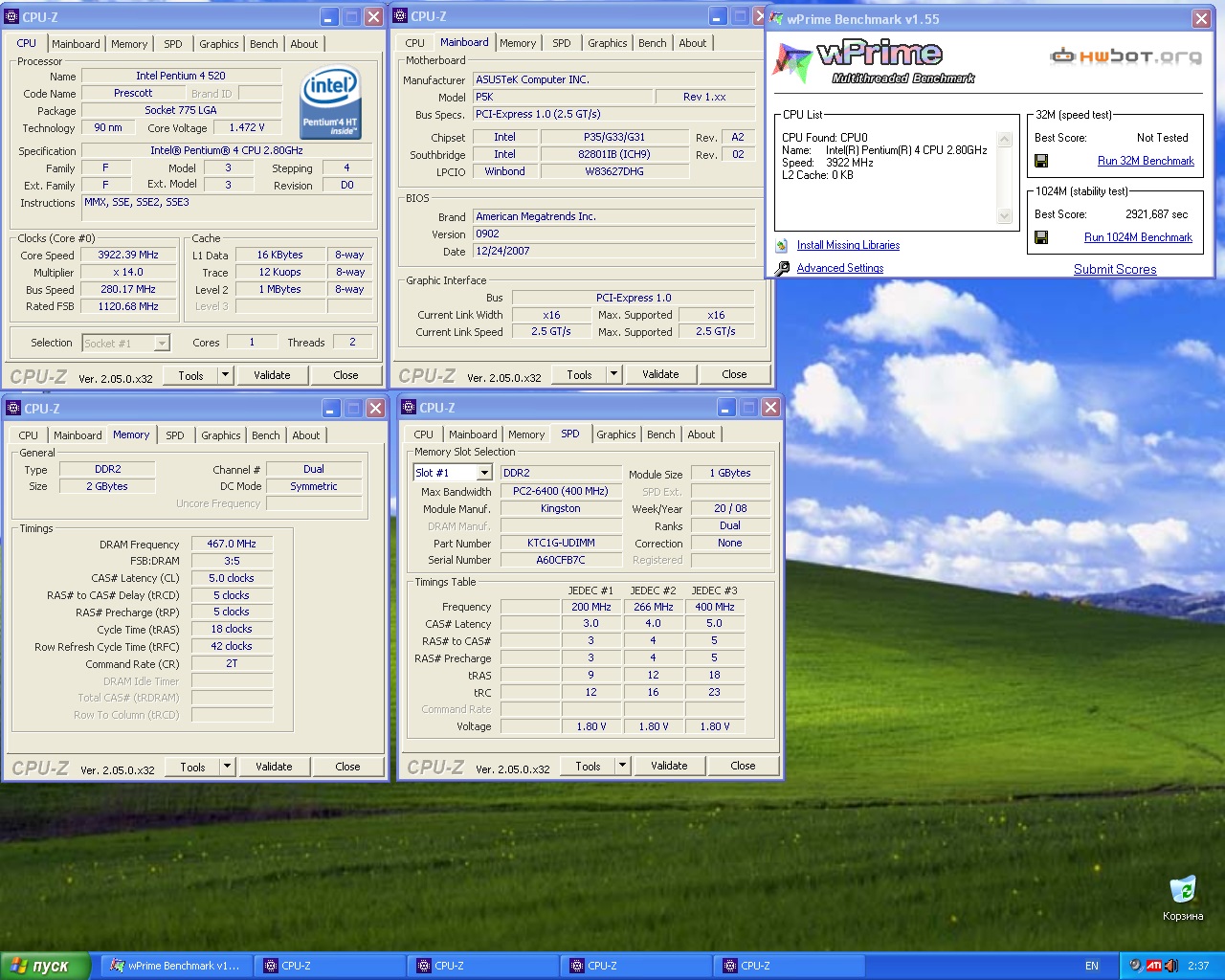Click Validate button in SPD window
The width and height of the screenshot is (1225, 980).
pos(669,766)
